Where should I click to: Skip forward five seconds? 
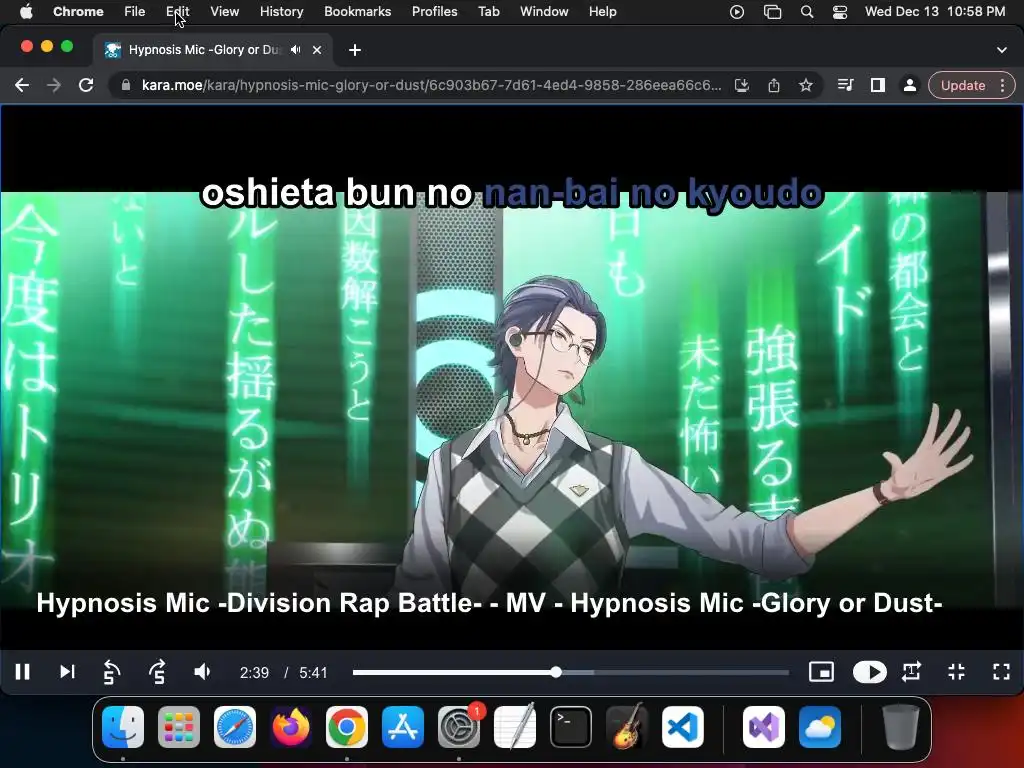coord(157,672)
